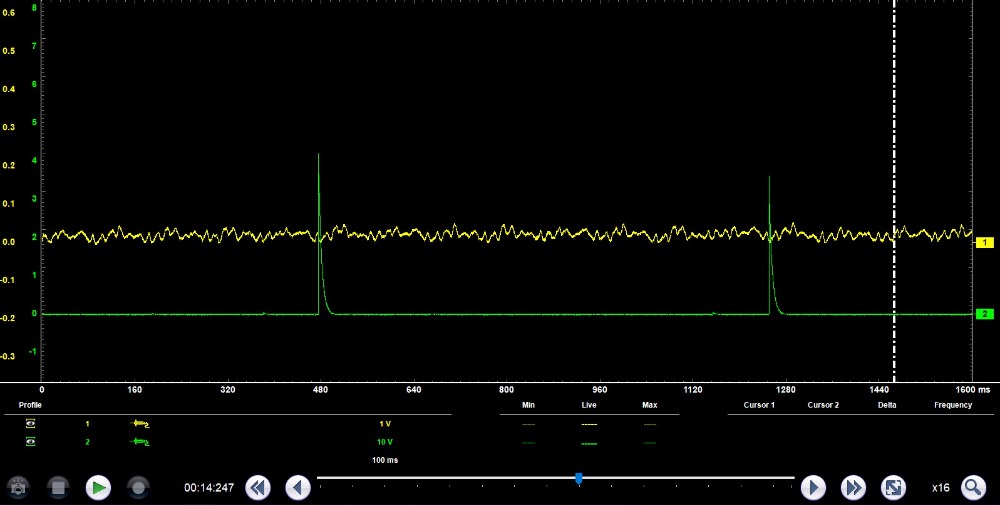
Task: Click the camera snapshot icon
Action: point(18,487)
